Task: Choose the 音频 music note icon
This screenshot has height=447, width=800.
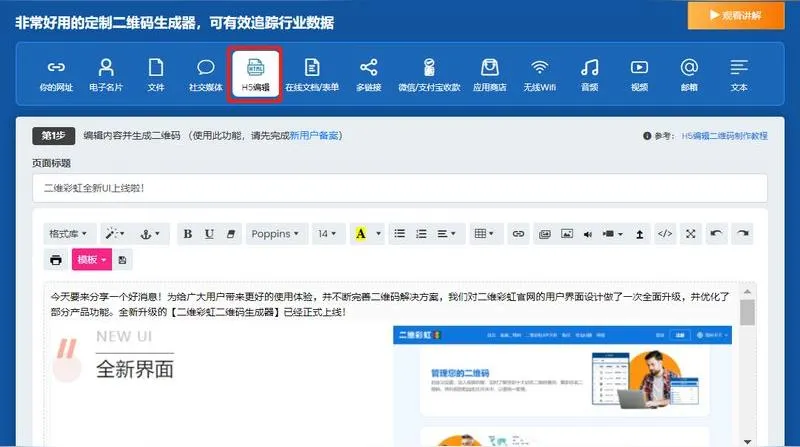Action: tap(590, 75)
